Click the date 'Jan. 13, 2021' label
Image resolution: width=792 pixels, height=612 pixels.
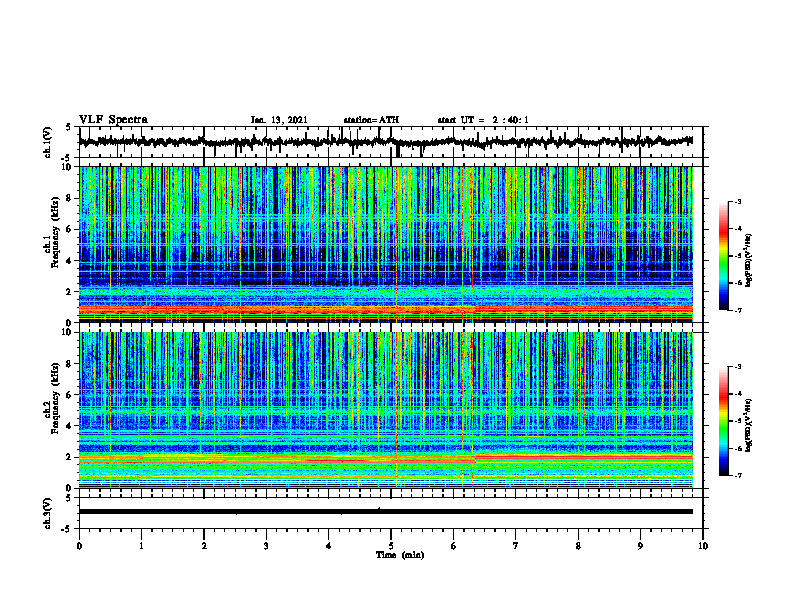pos(279,120)
